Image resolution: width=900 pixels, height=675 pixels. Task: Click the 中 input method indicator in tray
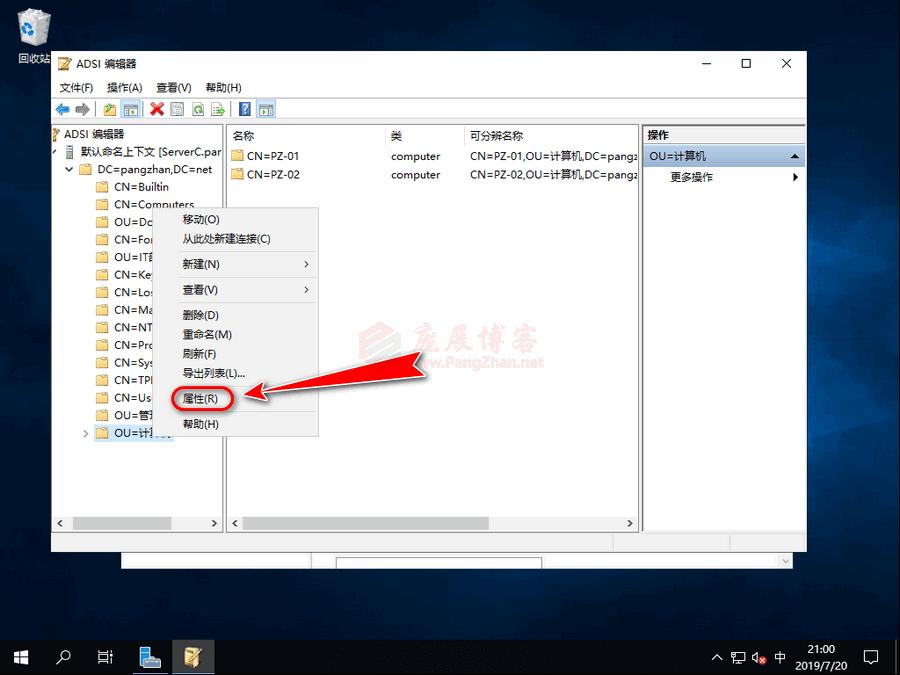pyautogui.click(x=779, y=657)
